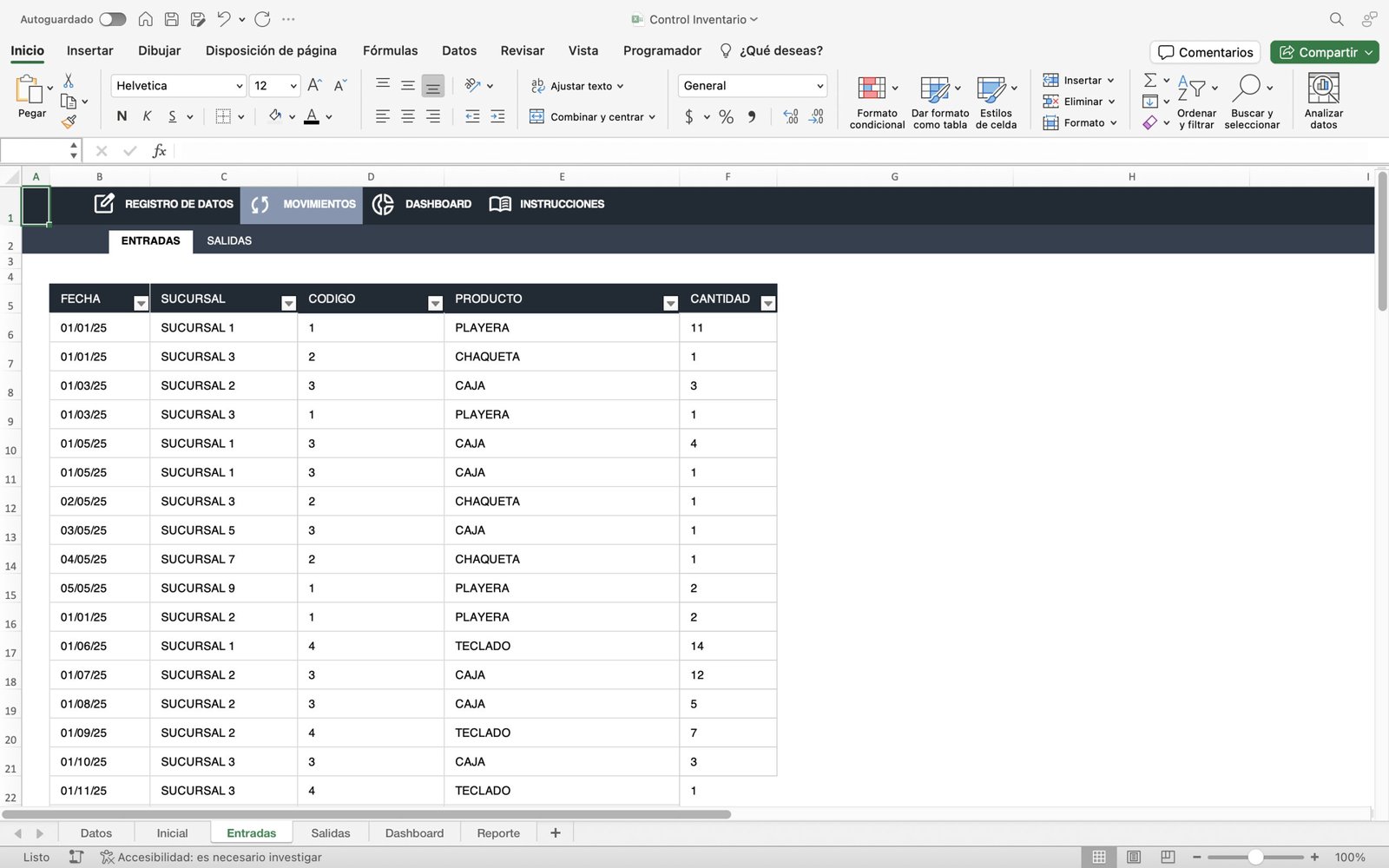
Task: Open the General number format dropdown
Action: coord(820,86)
